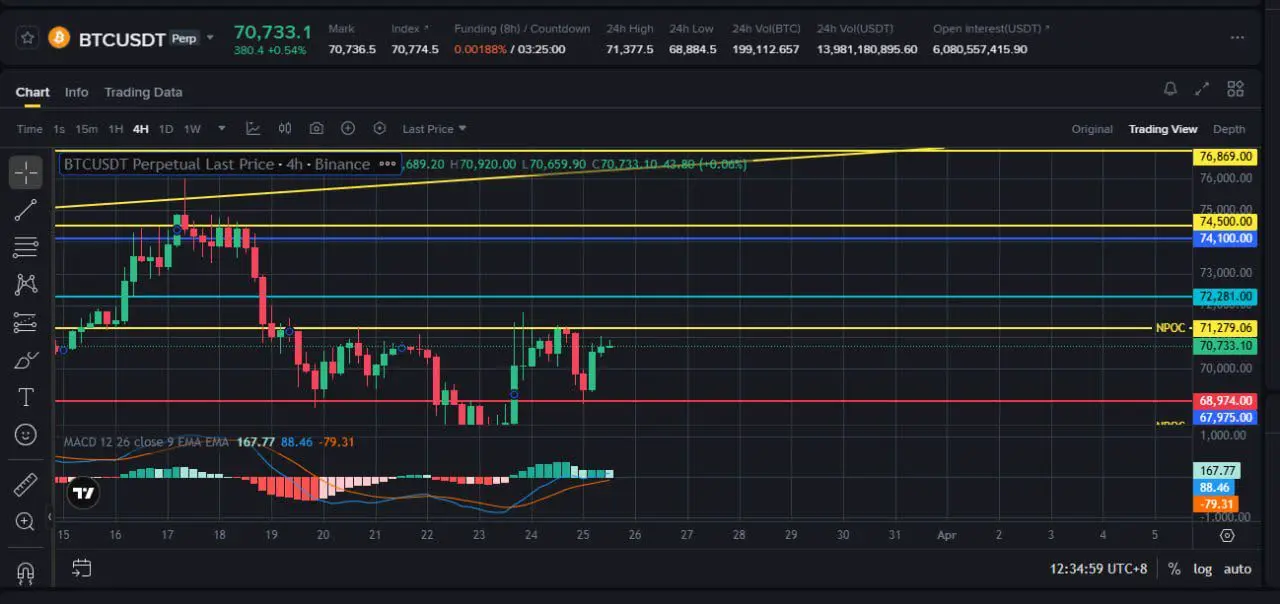Add BTCUSDT to favorites with star icon
Screen dimensions: 1280x604
(27, 38)
